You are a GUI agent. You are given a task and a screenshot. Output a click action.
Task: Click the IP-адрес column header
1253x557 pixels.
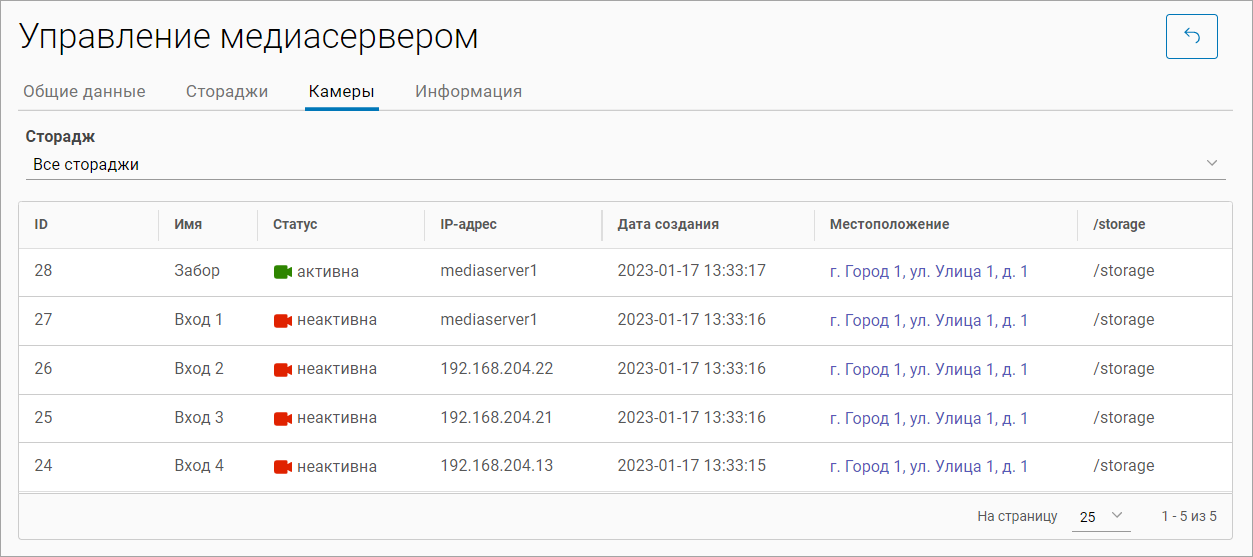click(x=468, y=224)
